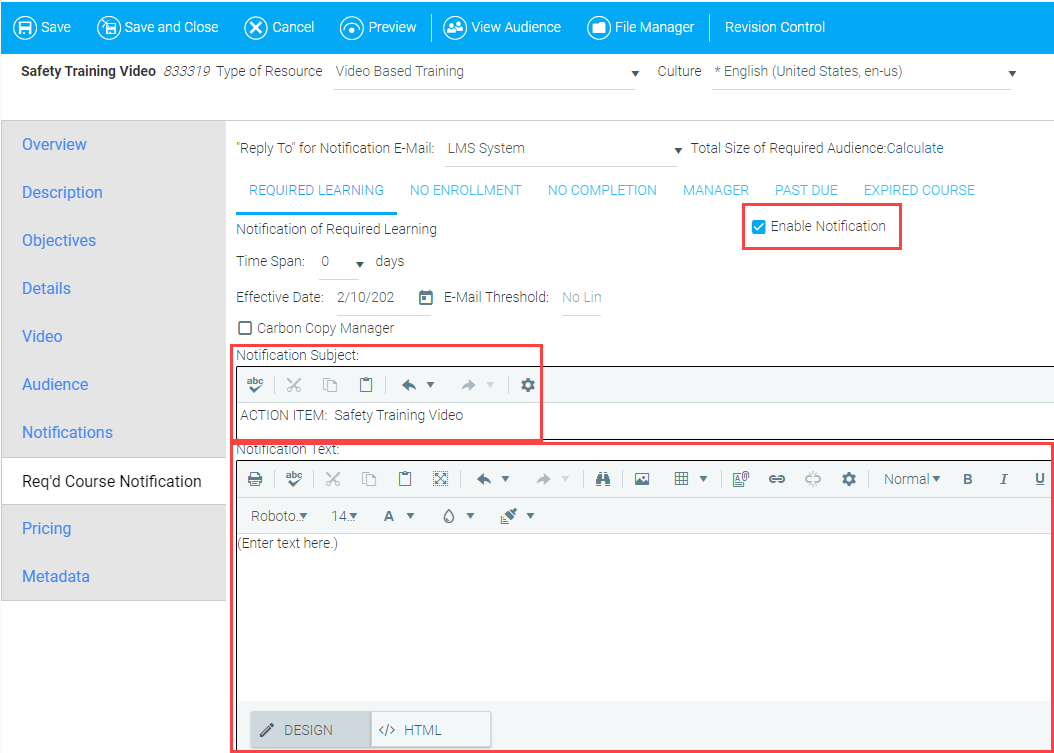Click the Save and Close button

[x=158, y=27]
